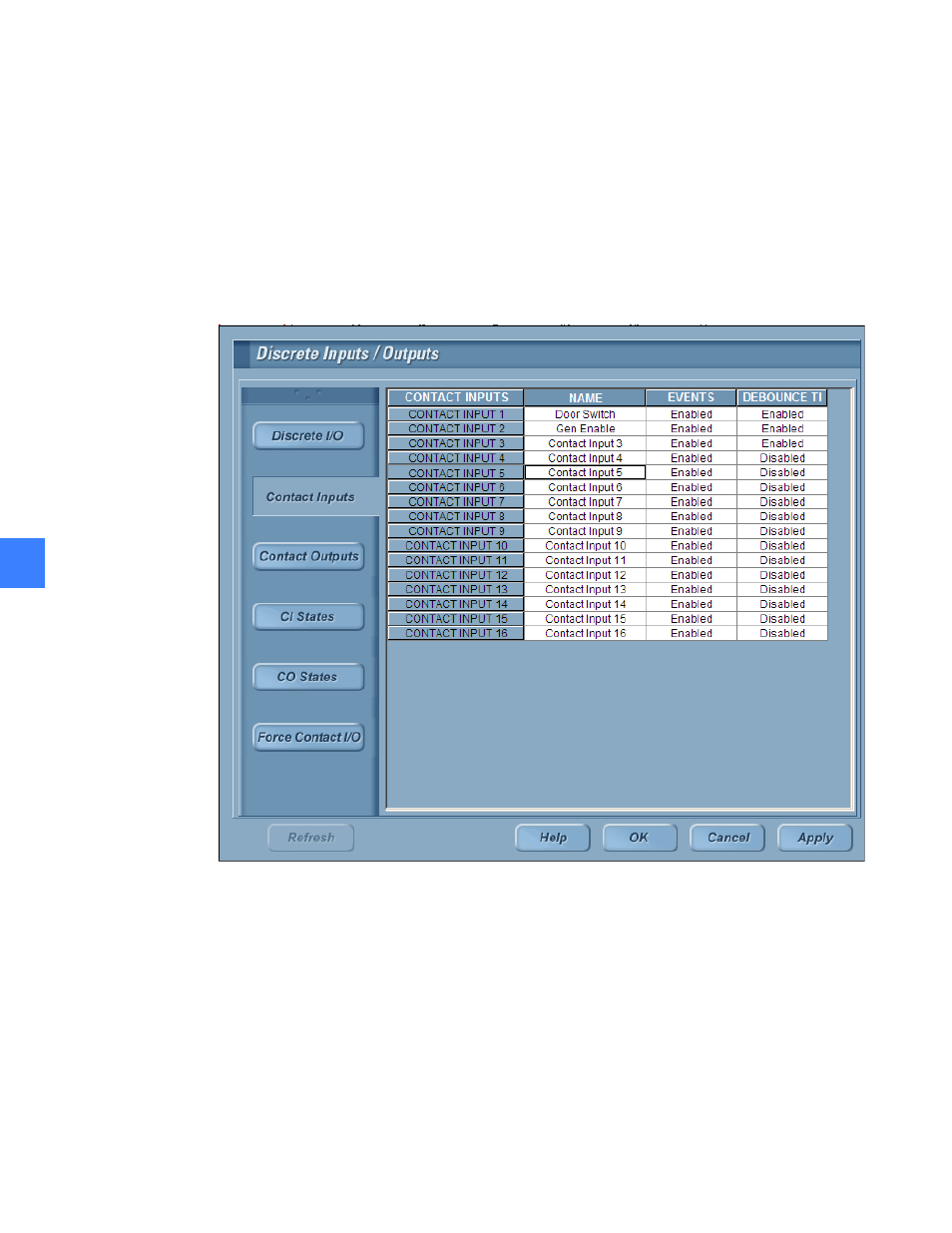Click the grayed Refresh button
The image size is (952, 1233).
tap(311, 838)
